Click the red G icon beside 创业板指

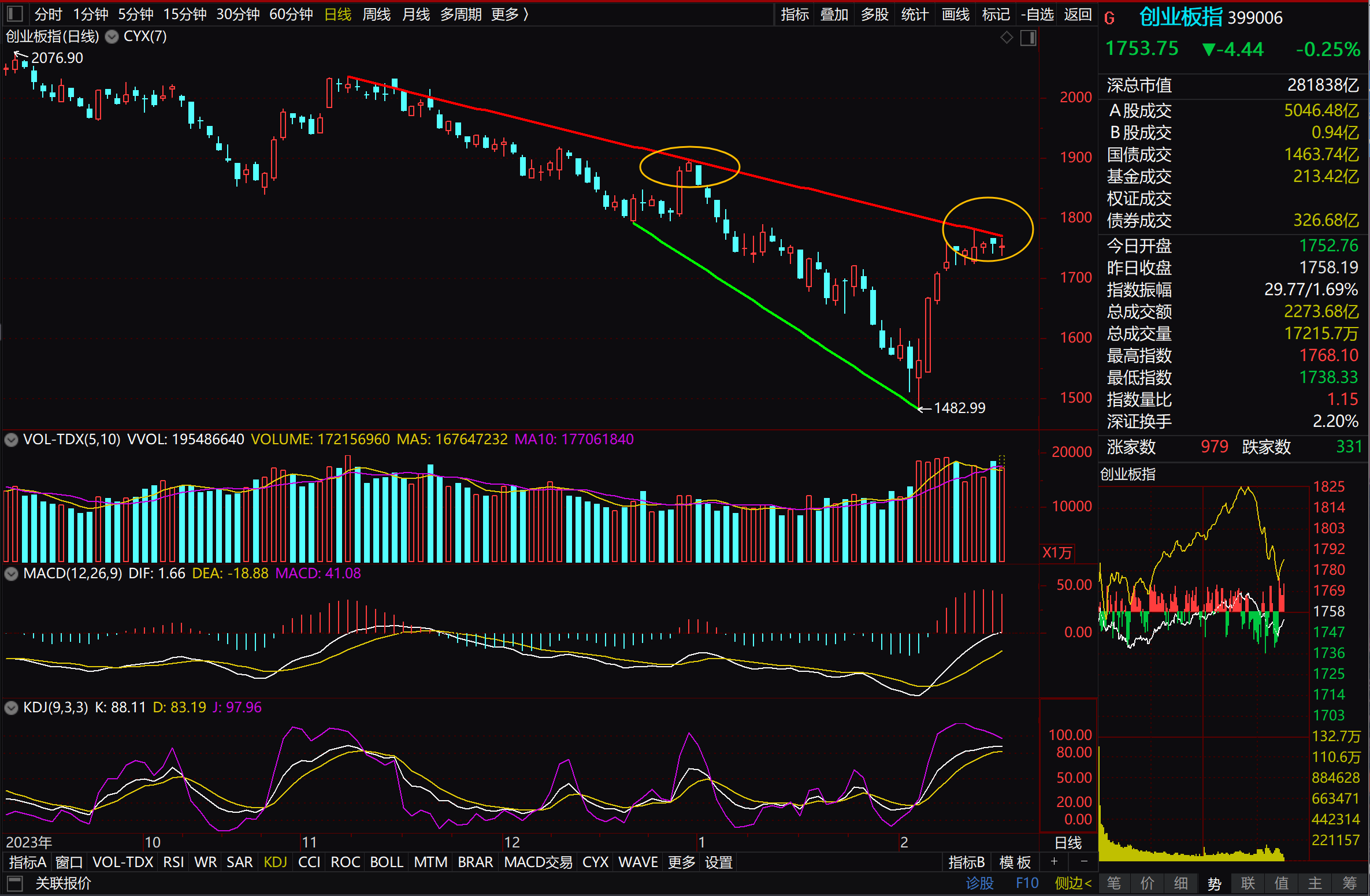click(x=1109, y=18)
